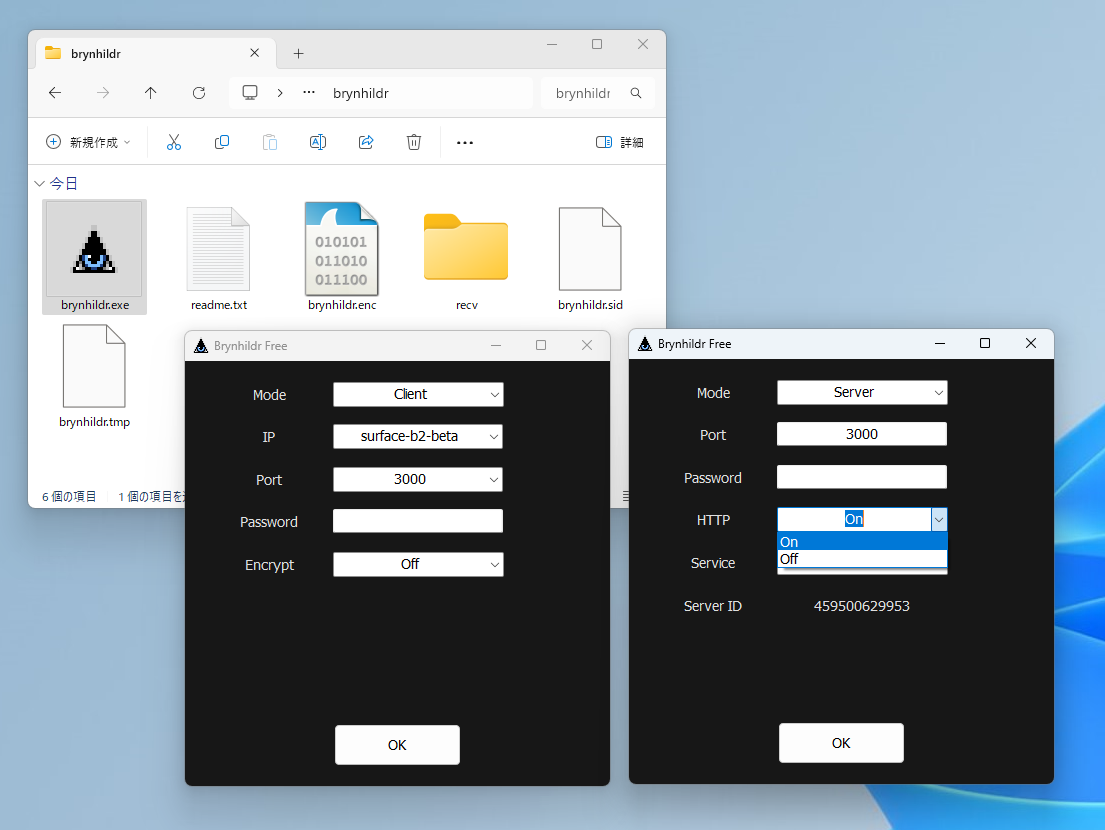This screenshot has height=830, width=1105.
Task: Click the Rename icon in Explorer toolbar
Action: (318, 142)
